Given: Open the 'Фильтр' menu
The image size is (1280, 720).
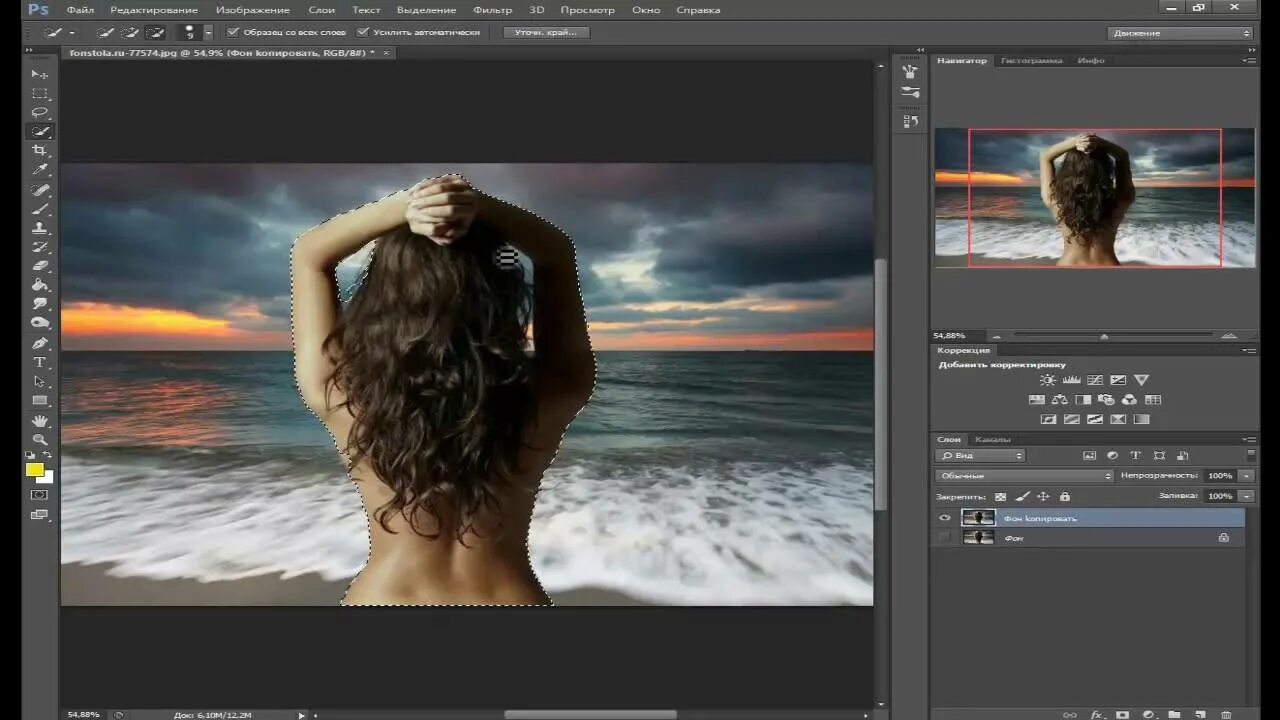Looking at the screenshot, I should tap(492, 10).
